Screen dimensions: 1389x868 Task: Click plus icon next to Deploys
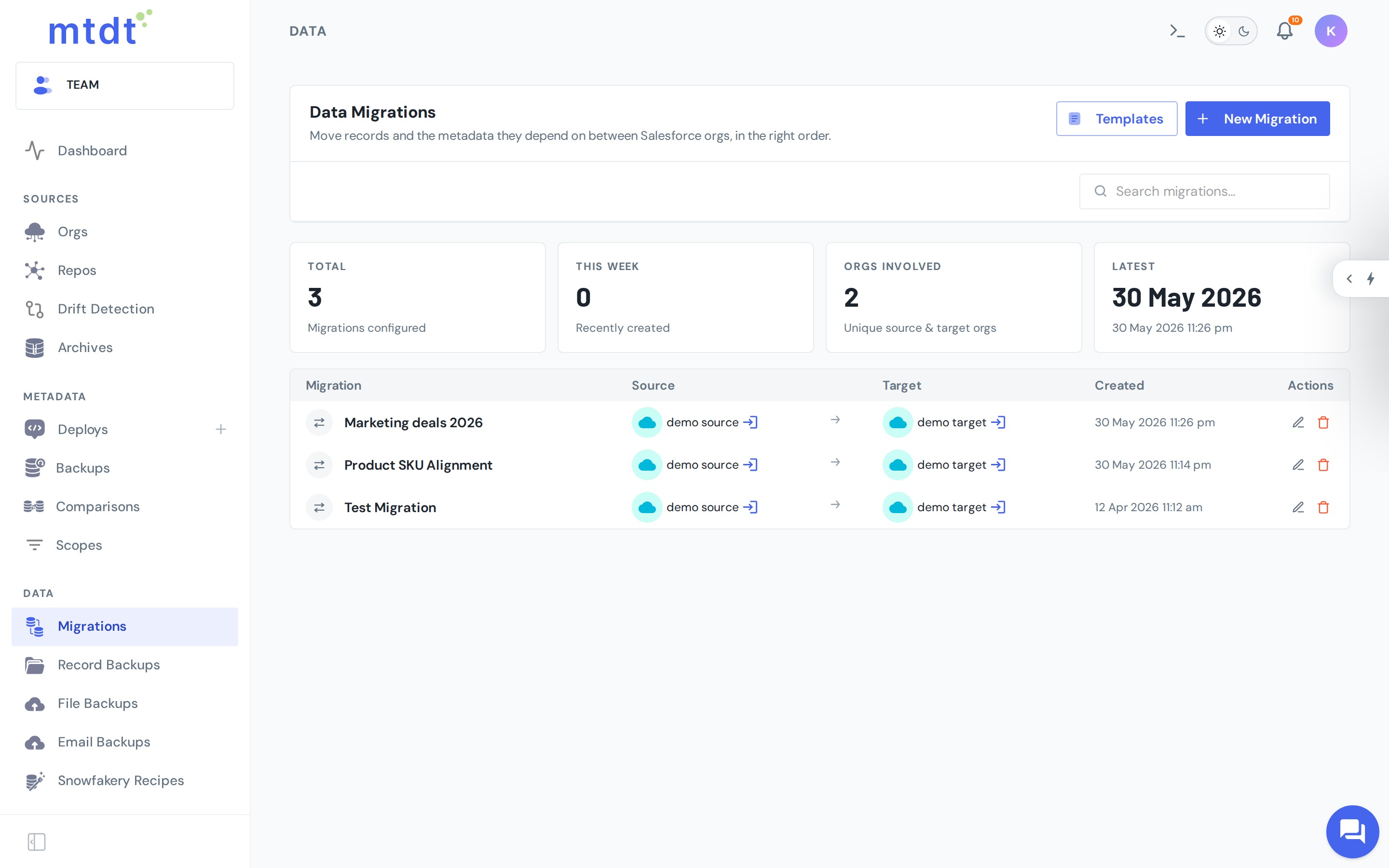pos(220,429)
